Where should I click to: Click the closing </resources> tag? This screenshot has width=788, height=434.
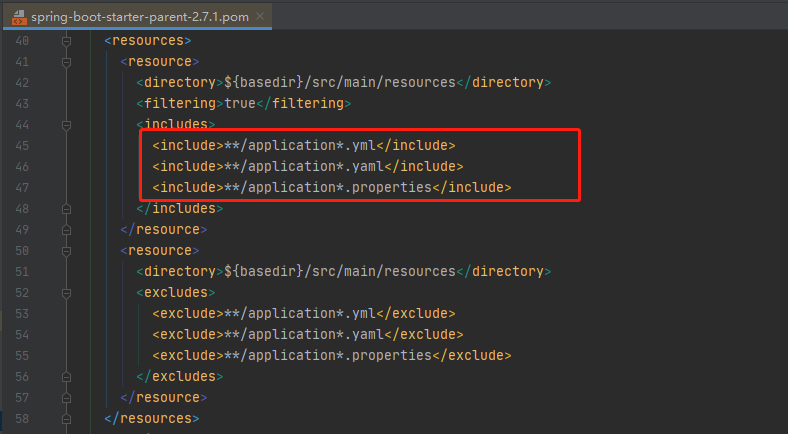coord(152,418)
